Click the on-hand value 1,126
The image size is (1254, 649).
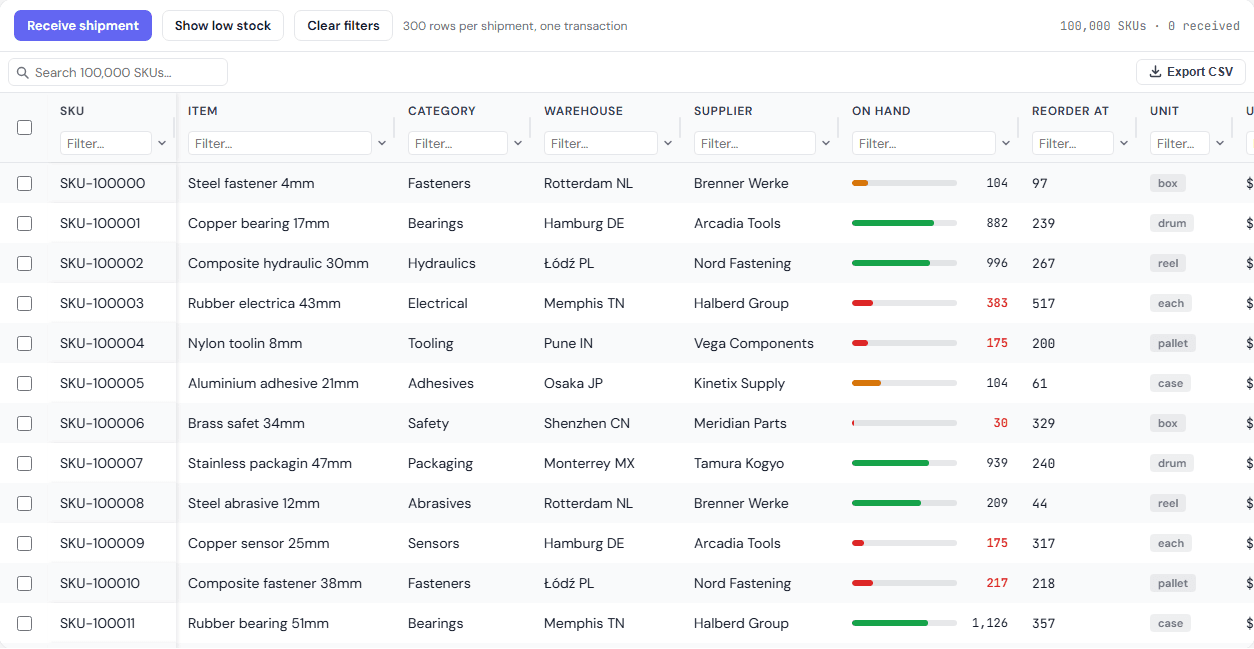pos(990,623)
